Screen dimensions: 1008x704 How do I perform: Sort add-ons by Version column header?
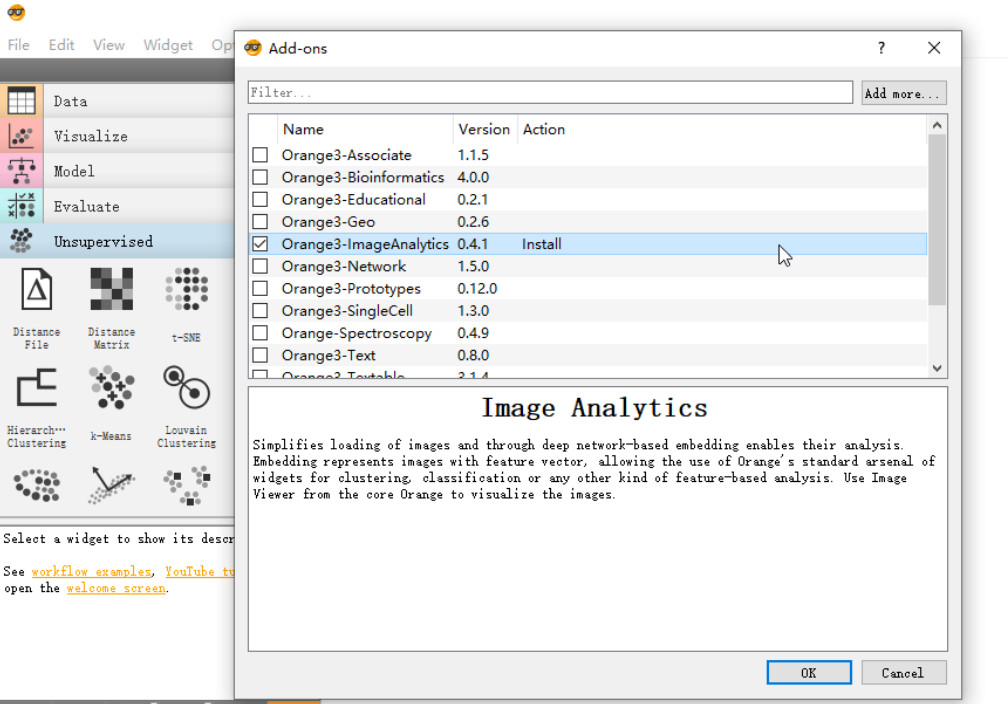coord(484,129)
